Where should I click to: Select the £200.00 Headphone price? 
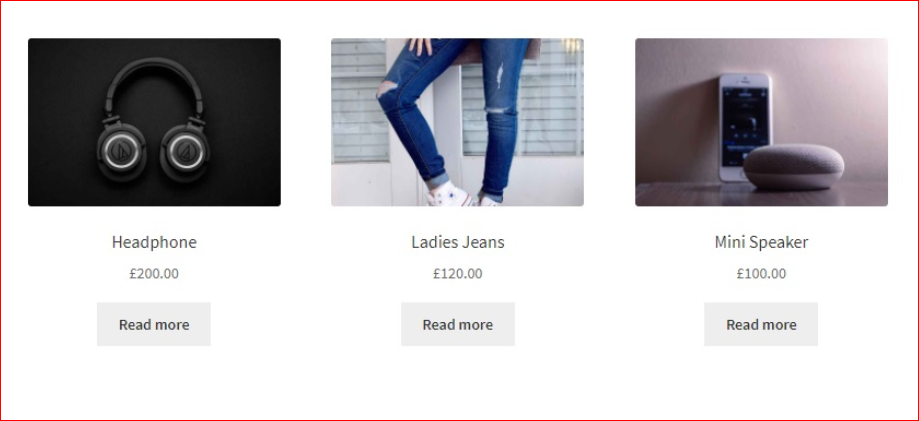pyautogui.click(x=154, y=273)
